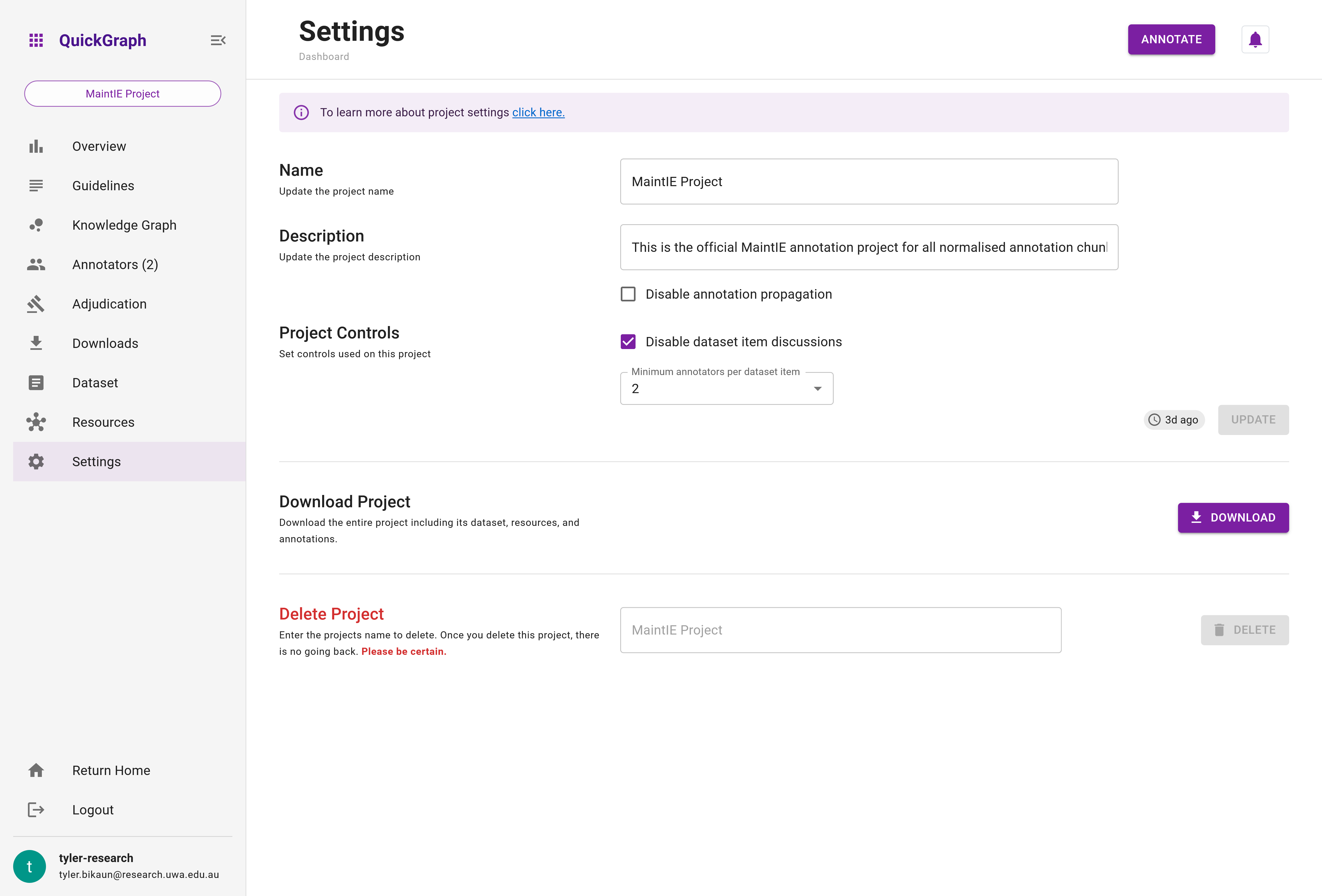Open the QuickGraph apps grid icon
The height and width of the screenshot is (896, 1322).
tap(36, 40)
